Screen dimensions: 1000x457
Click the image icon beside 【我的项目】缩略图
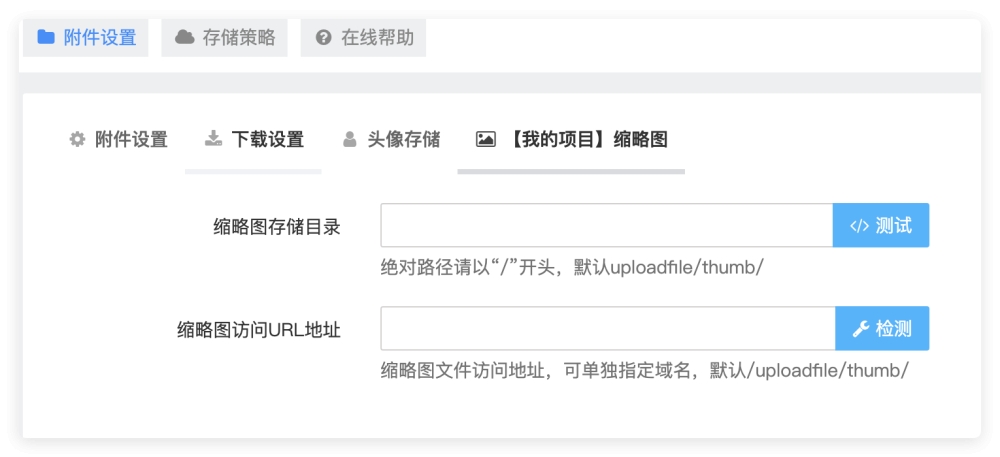point(486,139)
